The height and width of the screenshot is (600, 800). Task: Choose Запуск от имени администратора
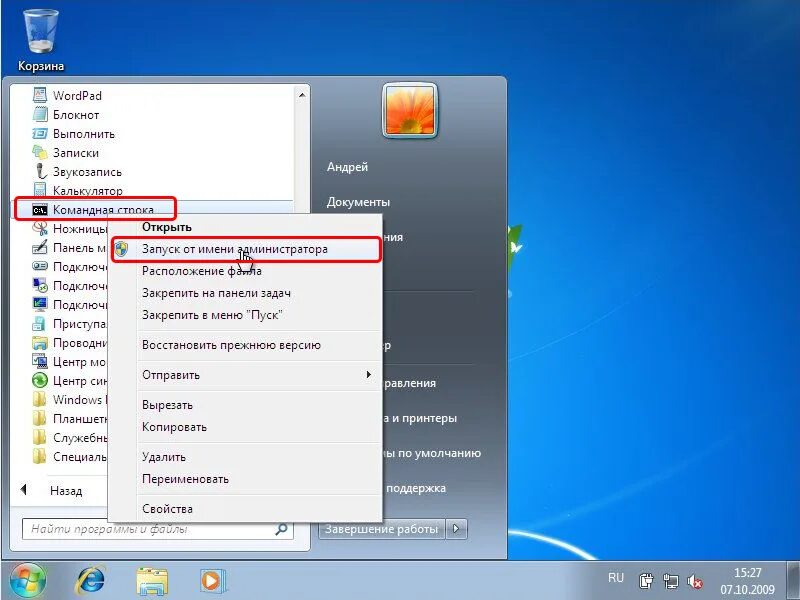[246, 249]
